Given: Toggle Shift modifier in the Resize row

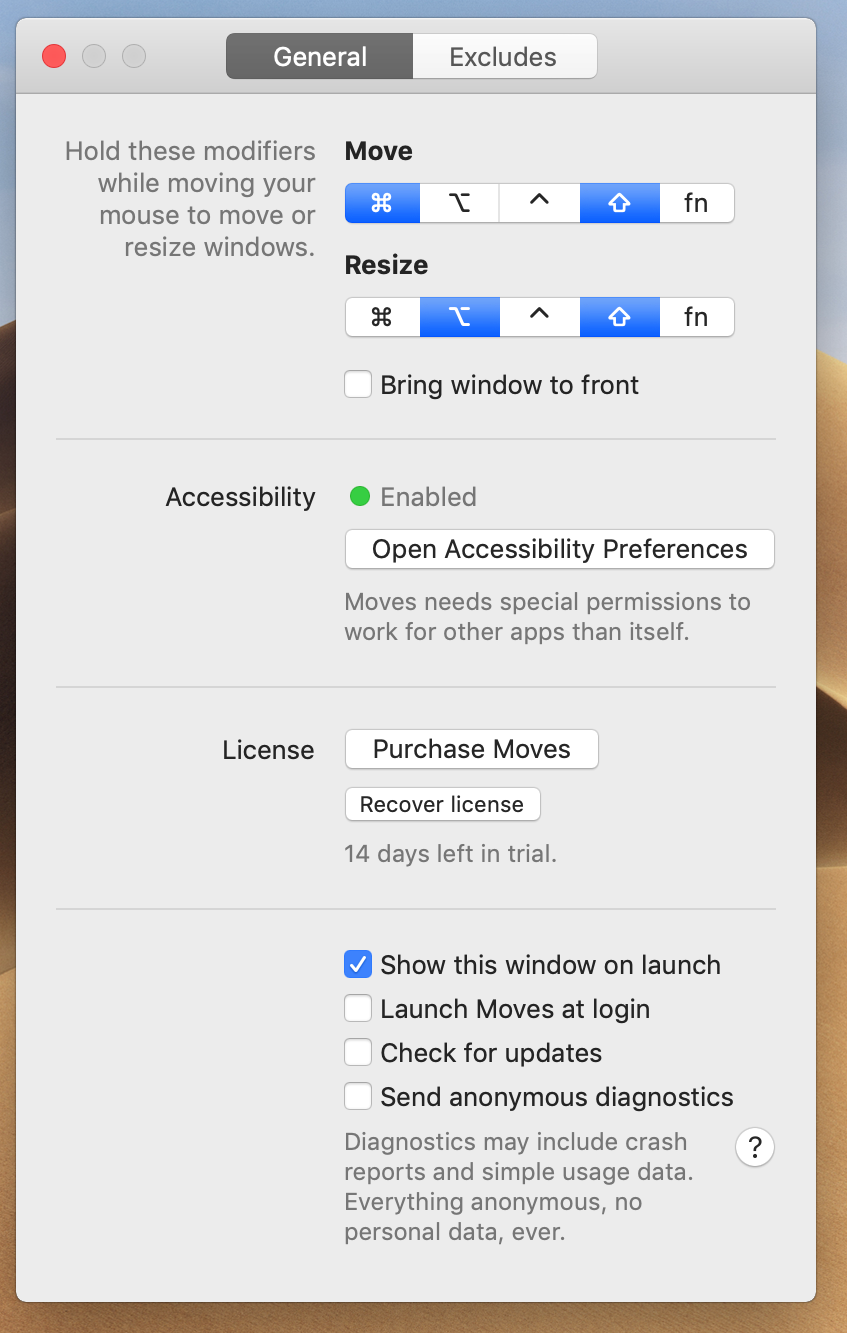Looking at the screenshot, I should [x=620, y=317].
